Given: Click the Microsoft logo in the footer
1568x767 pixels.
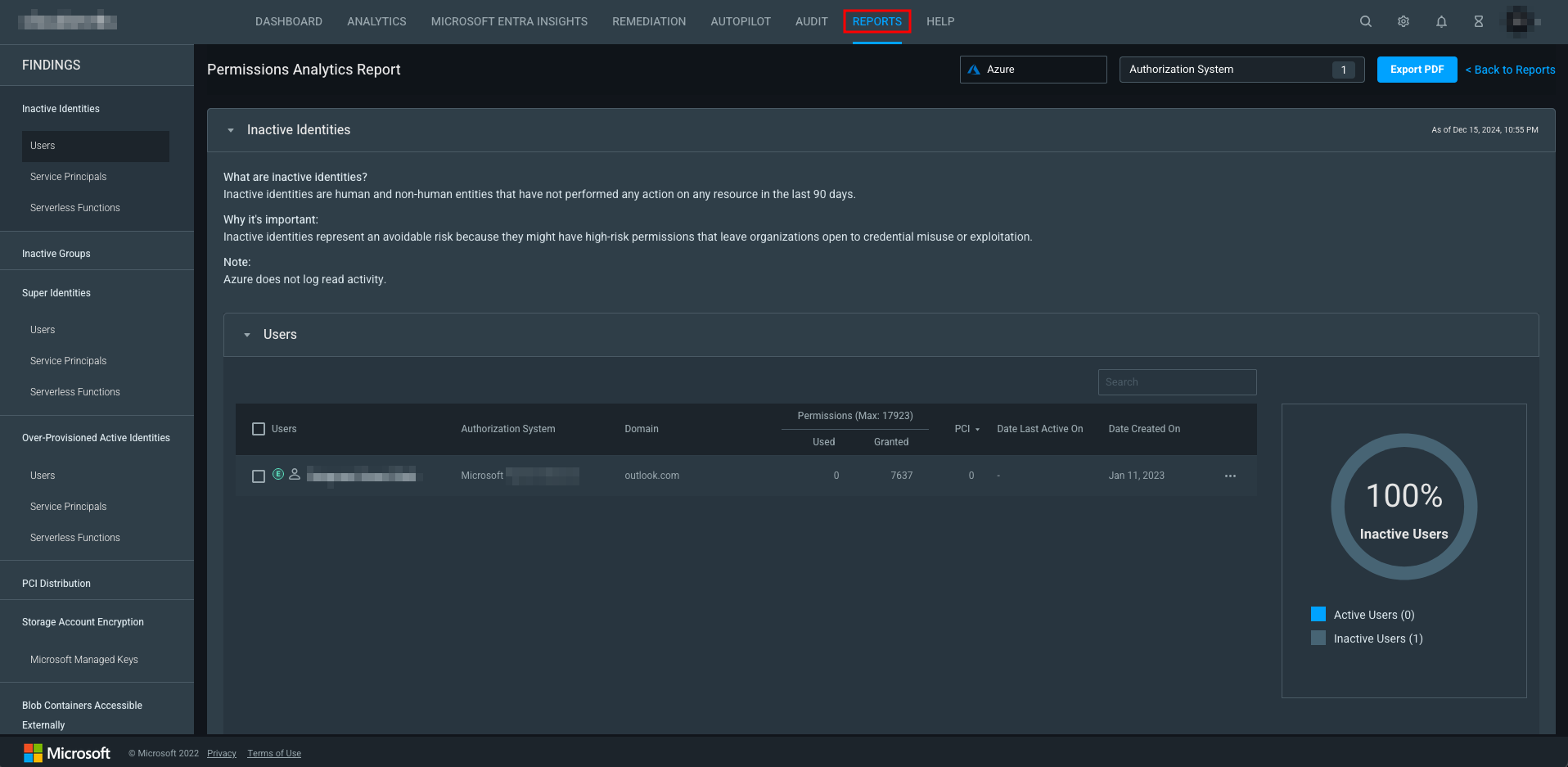Looking at the screenshot, I should tap(67, 752).
